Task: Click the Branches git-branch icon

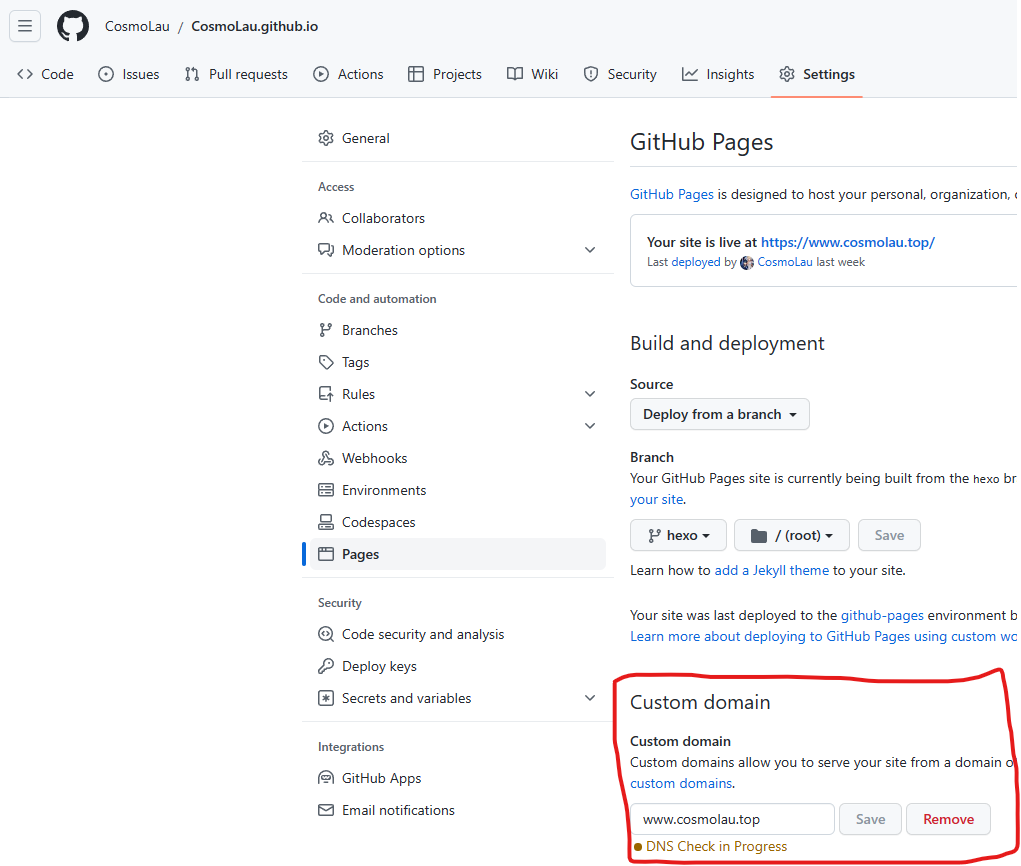Action: pyautogui.click(x=326, y=330)
